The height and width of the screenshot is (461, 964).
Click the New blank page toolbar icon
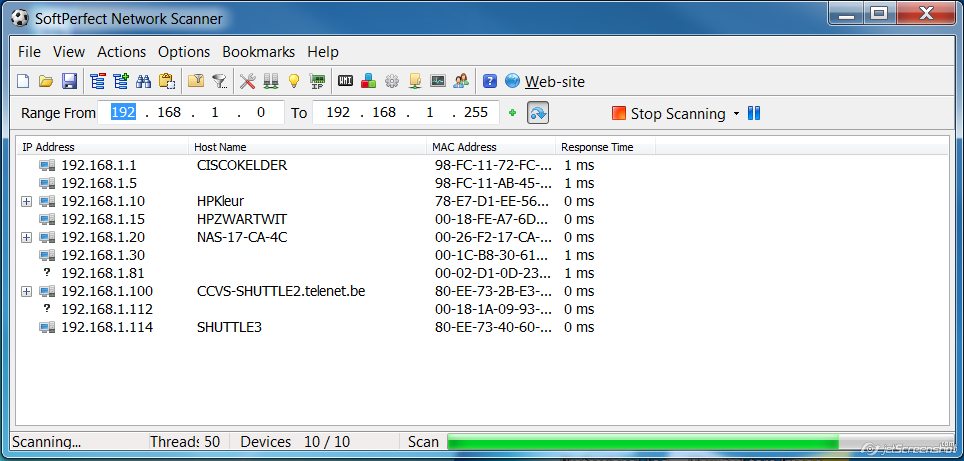pos(23,81)
